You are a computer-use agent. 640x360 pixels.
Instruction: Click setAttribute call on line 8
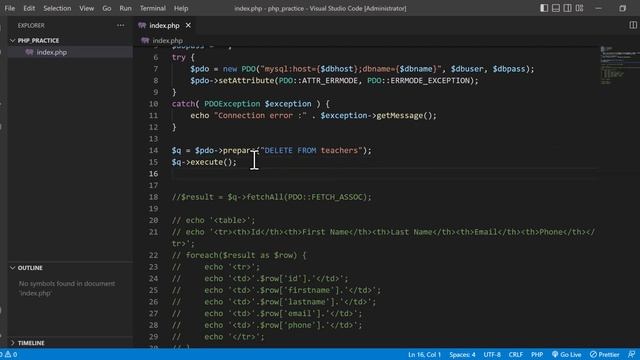(334, 81)
